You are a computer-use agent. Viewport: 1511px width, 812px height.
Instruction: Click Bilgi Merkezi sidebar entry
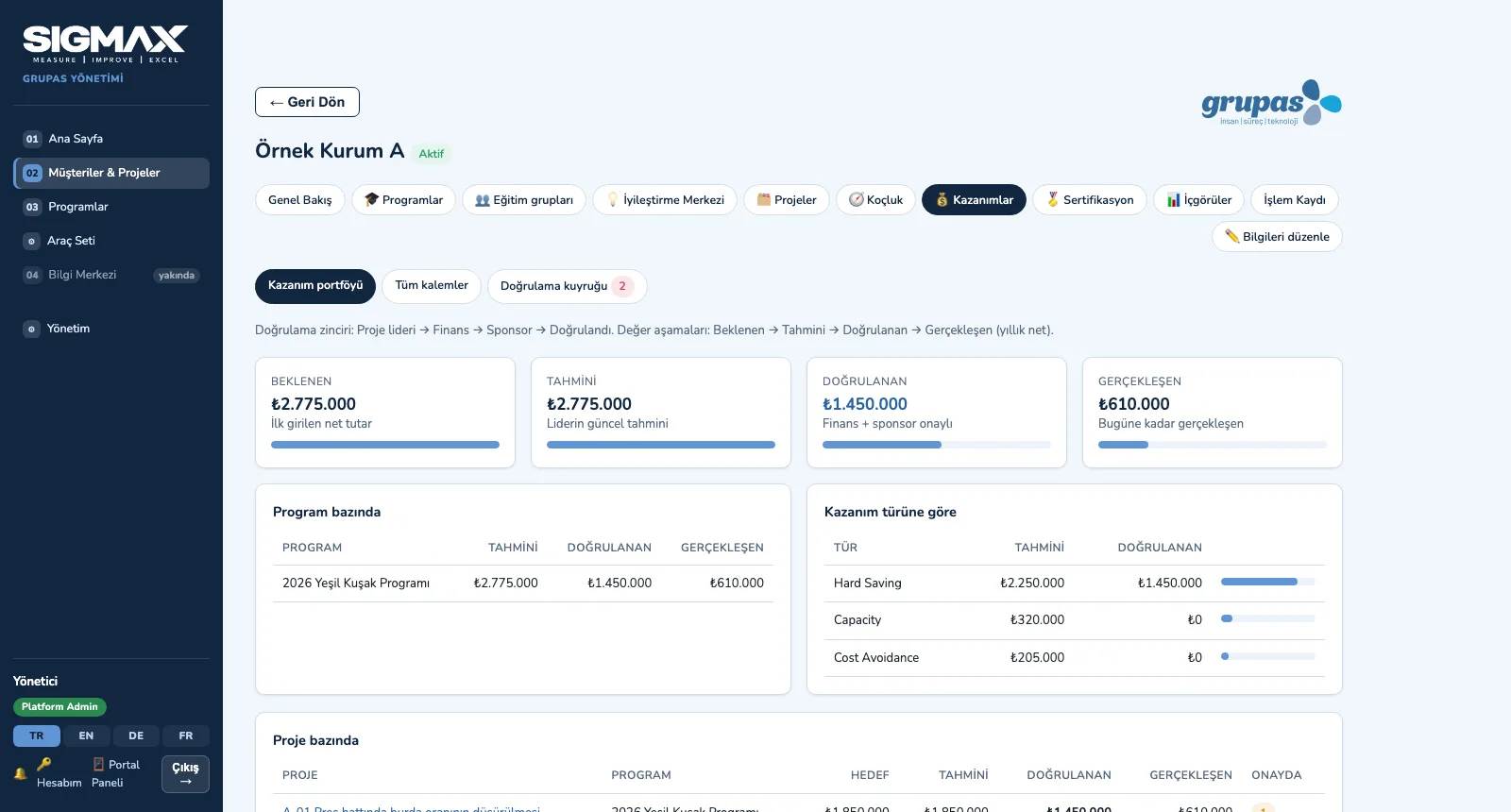pyautogui.click(x=111, y=275)
